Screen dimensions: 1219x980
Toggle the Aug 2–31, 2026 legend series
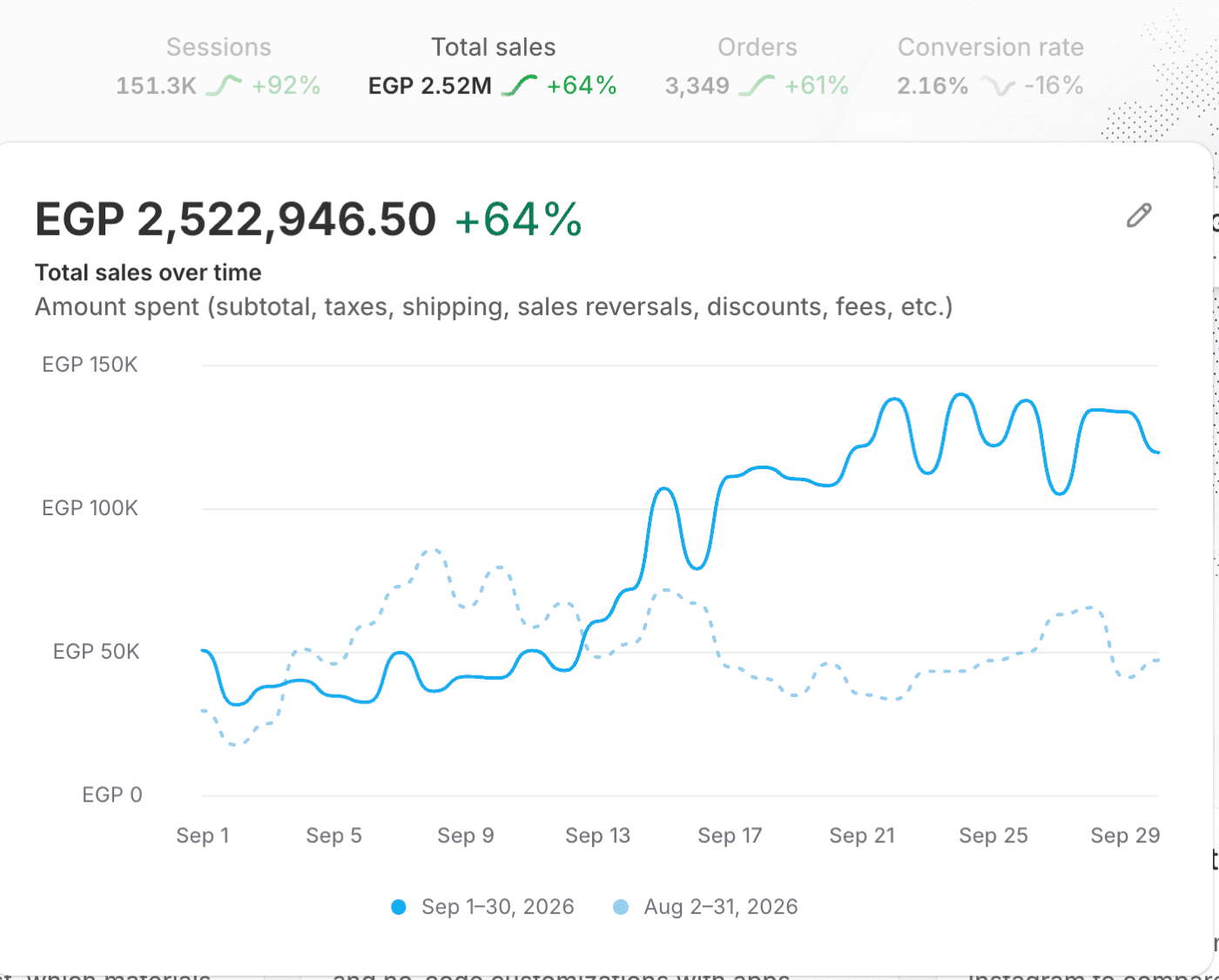point(705,907)
